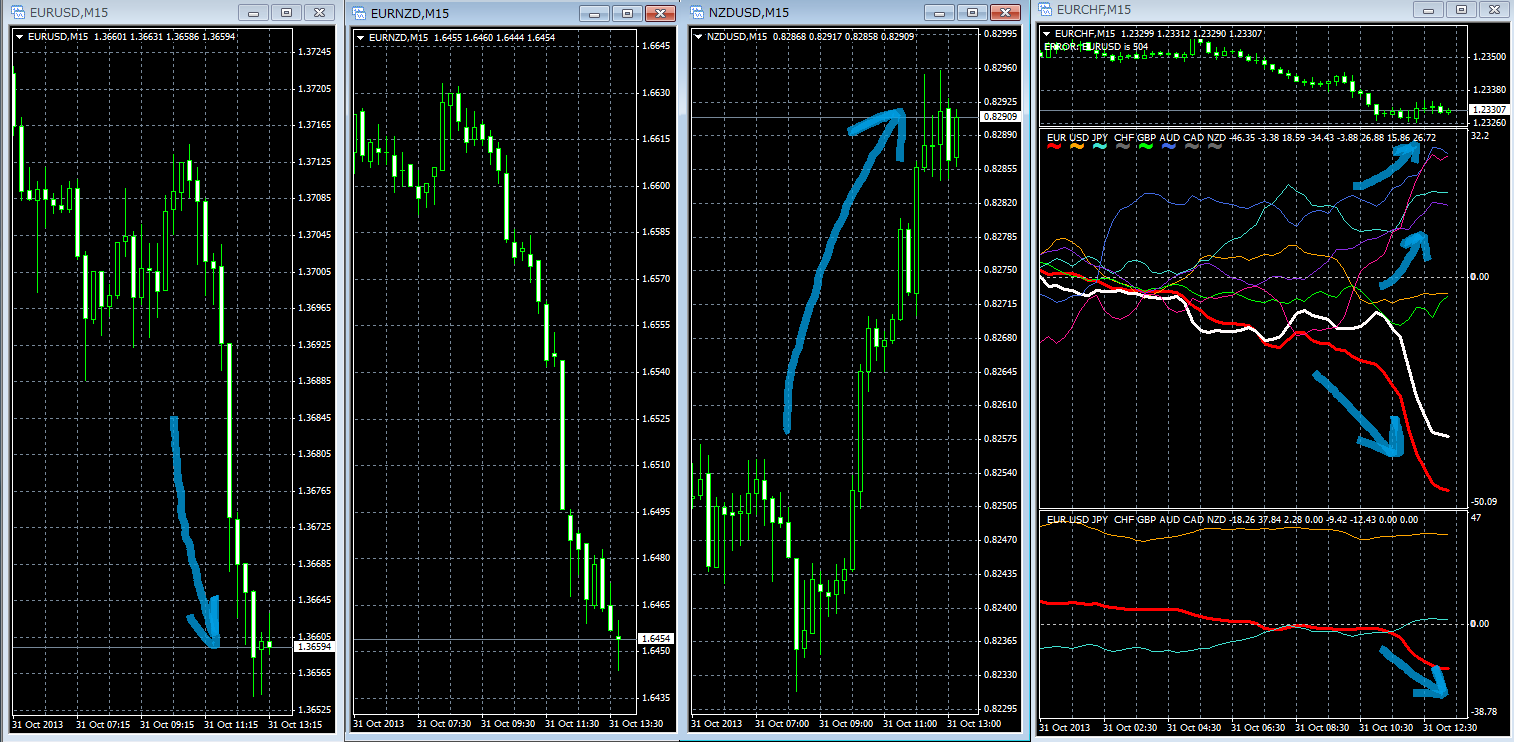The image size is (1514, 742).
Task: Select the EURUSD,M15 window title text
Action: (69, 13)
